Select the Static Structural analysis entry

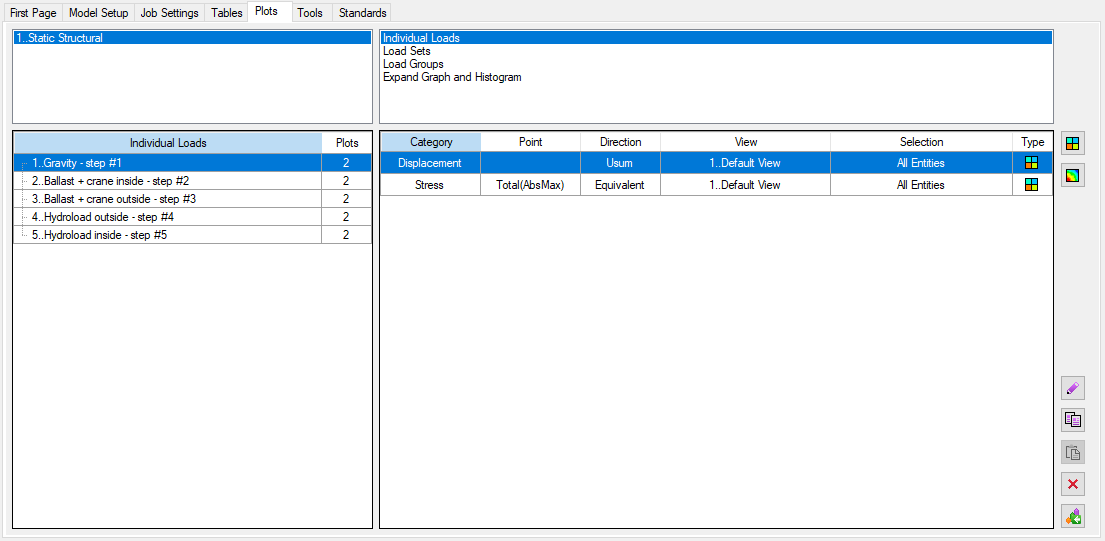60,38
